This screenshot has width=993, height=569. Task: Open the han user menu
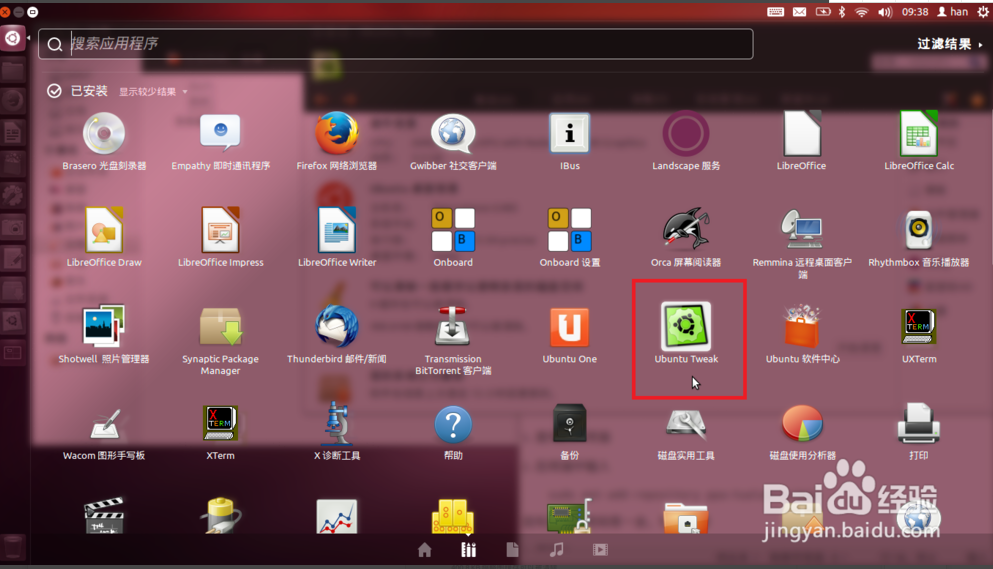[x=952, y=11]
